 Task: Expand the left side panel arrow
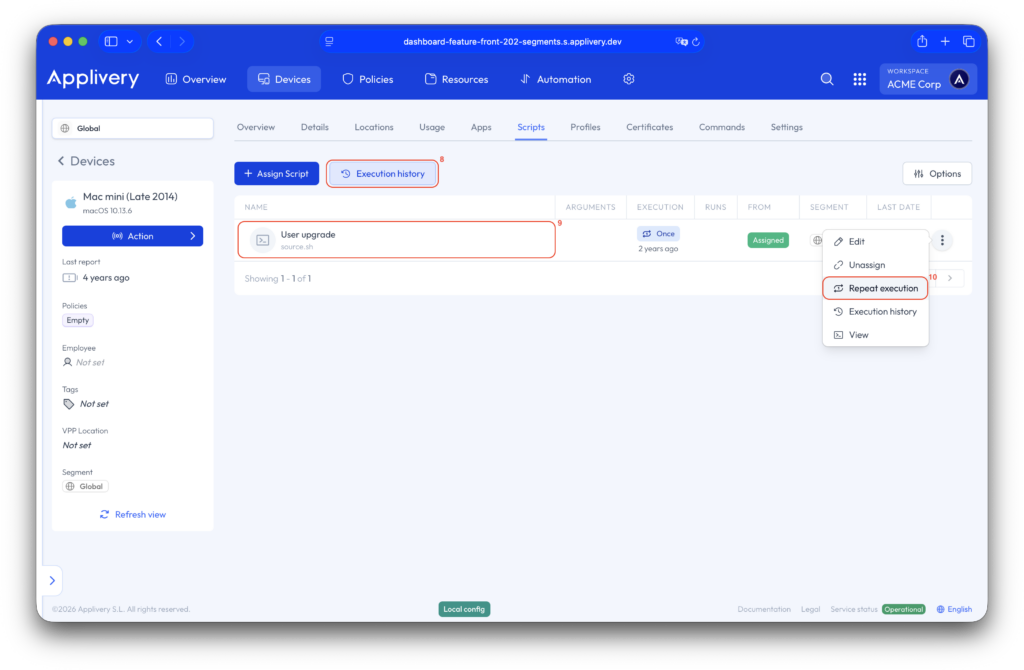coord(50,580)
